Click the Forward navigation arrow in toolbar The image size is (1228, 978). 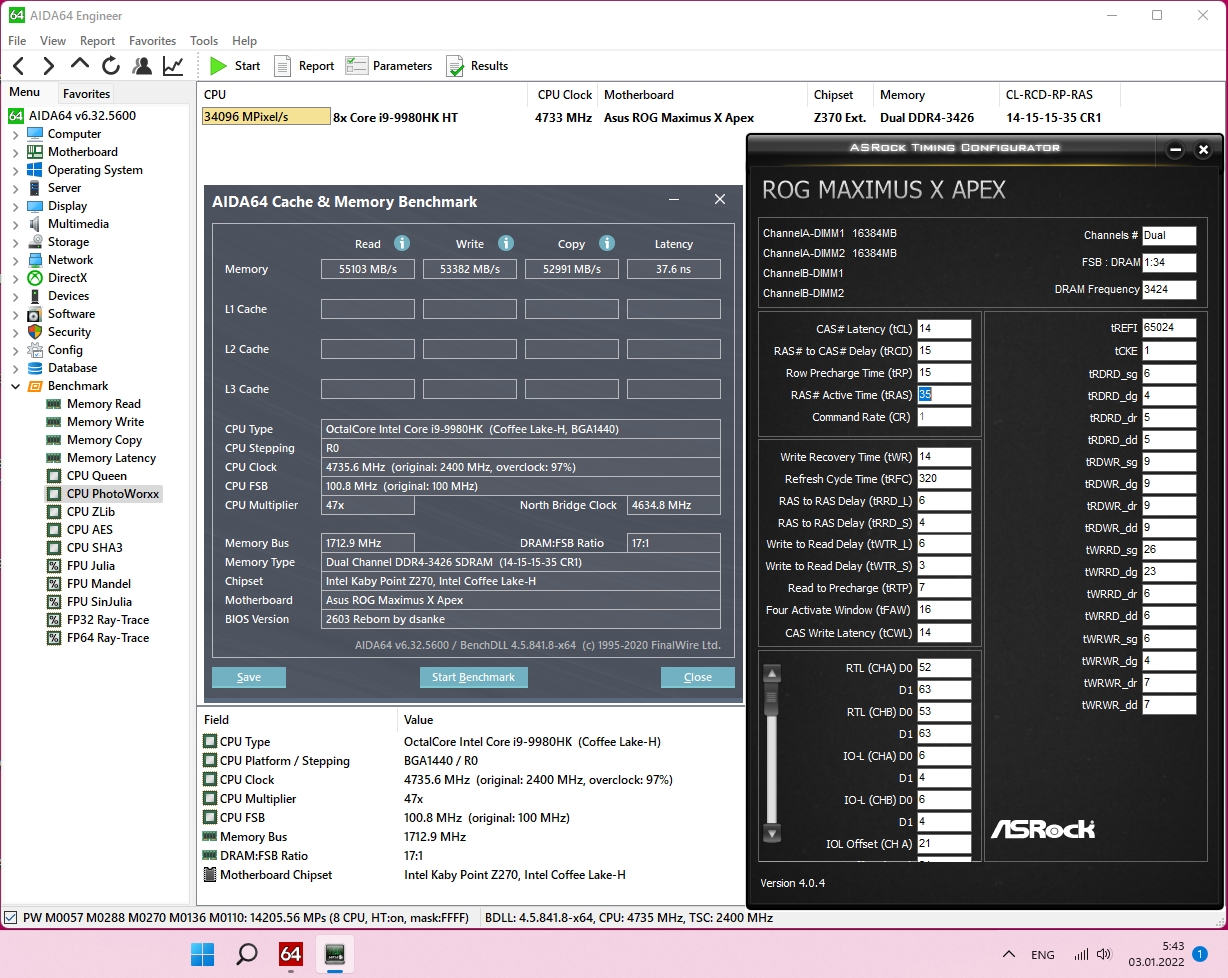click(49, 66)
